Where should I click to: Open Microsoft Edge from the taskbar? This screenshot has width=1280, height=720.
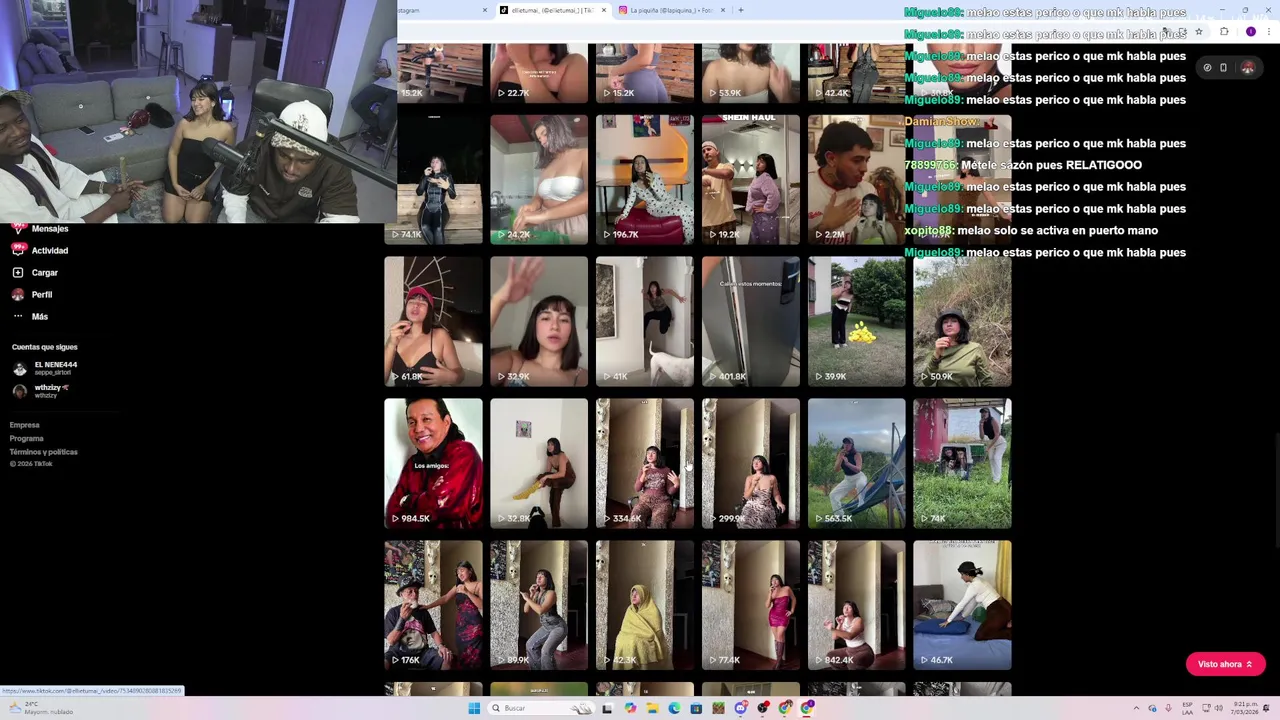(x=674, y=708)
